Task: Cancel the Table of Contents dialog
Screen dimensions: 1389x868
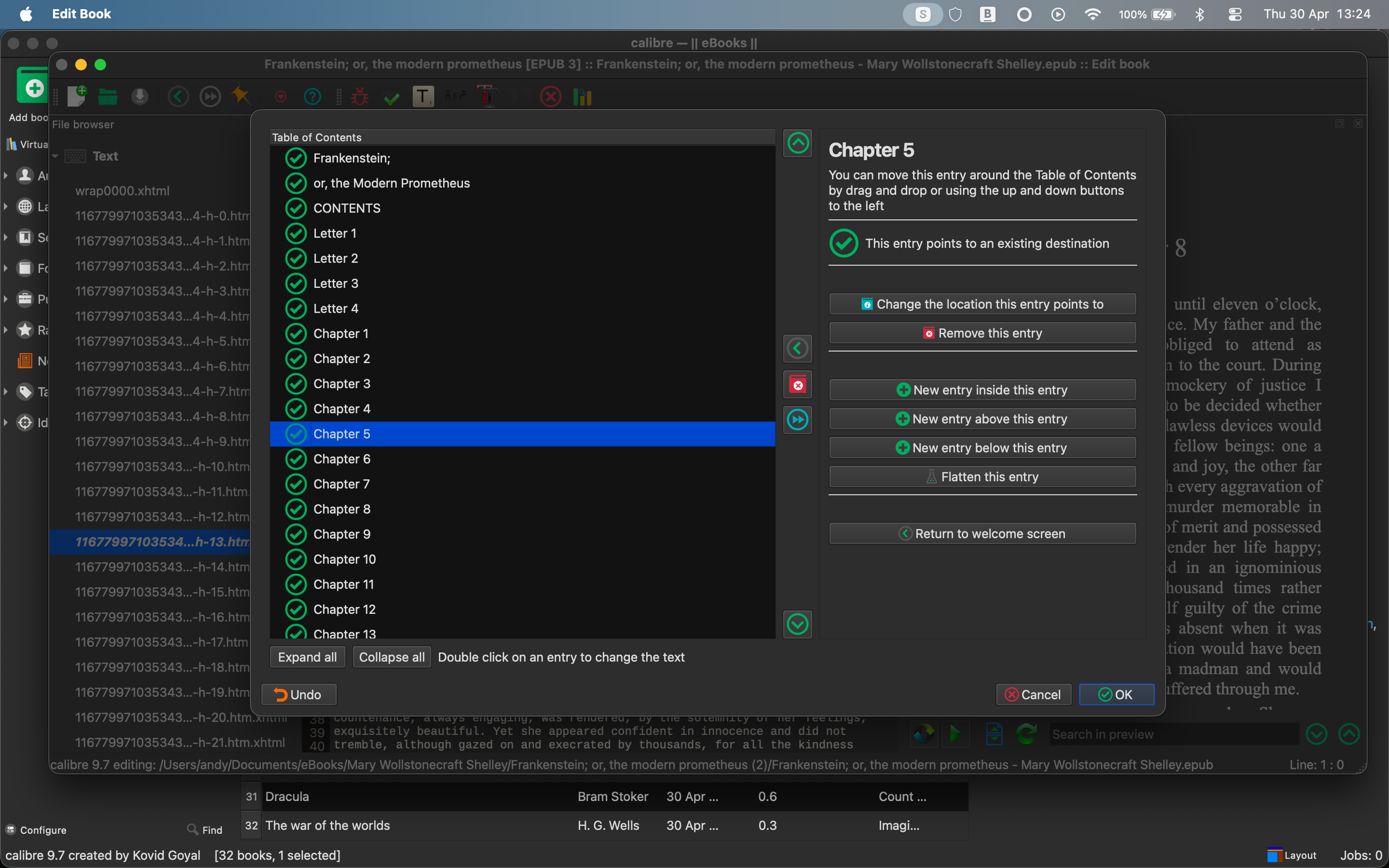Action: pos(1033,694)
